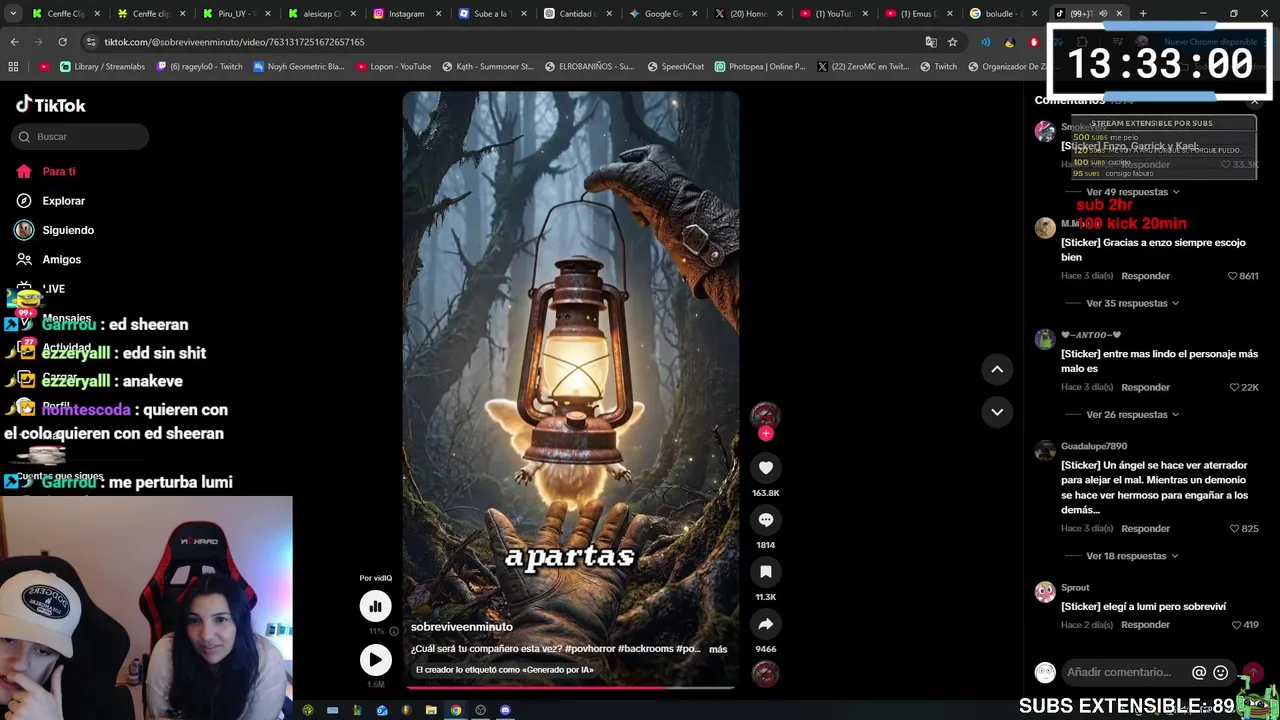Click video progress bar
This screenshot has width=1280, height=720.
[x=571, y=687]
